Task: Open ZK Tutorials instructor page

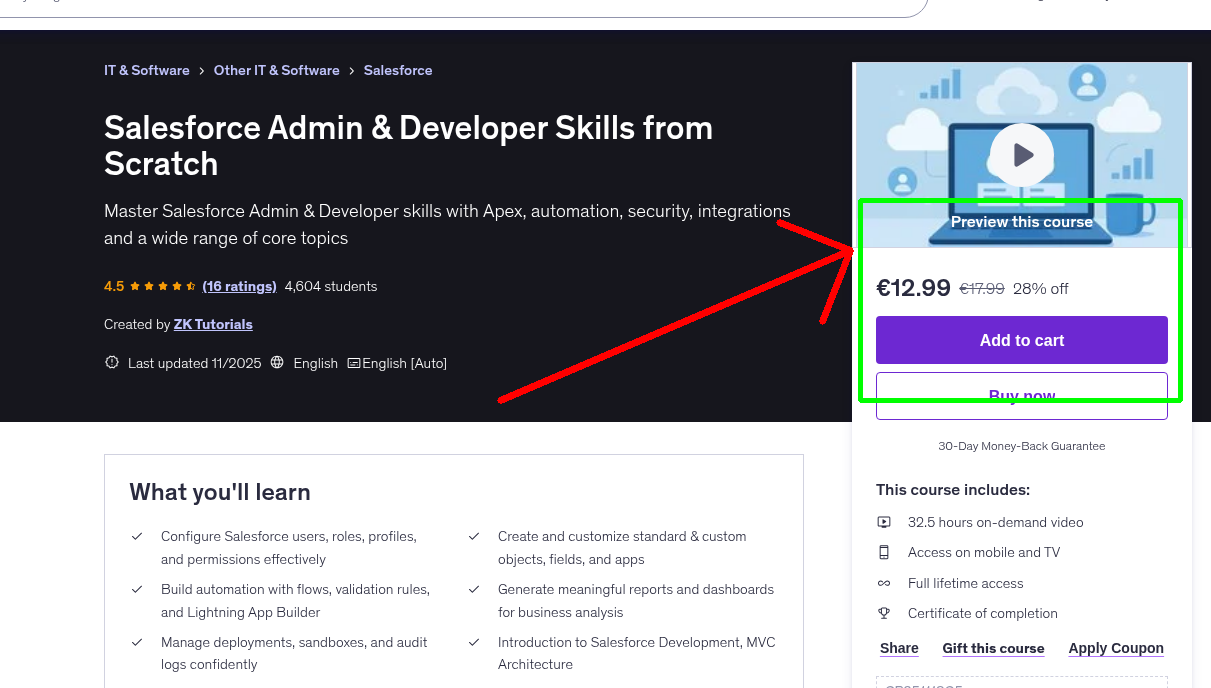Action: tap(213, 324)
